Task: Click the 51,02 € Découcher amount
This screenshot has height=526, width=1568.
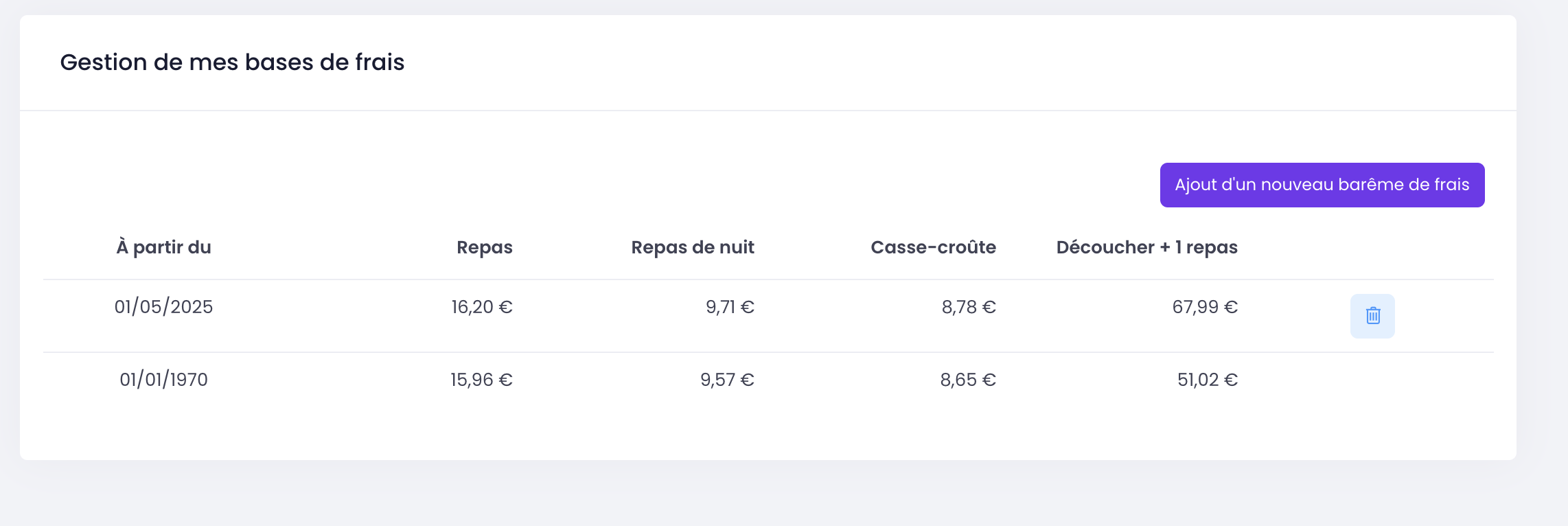Action: pos(1208,380)
